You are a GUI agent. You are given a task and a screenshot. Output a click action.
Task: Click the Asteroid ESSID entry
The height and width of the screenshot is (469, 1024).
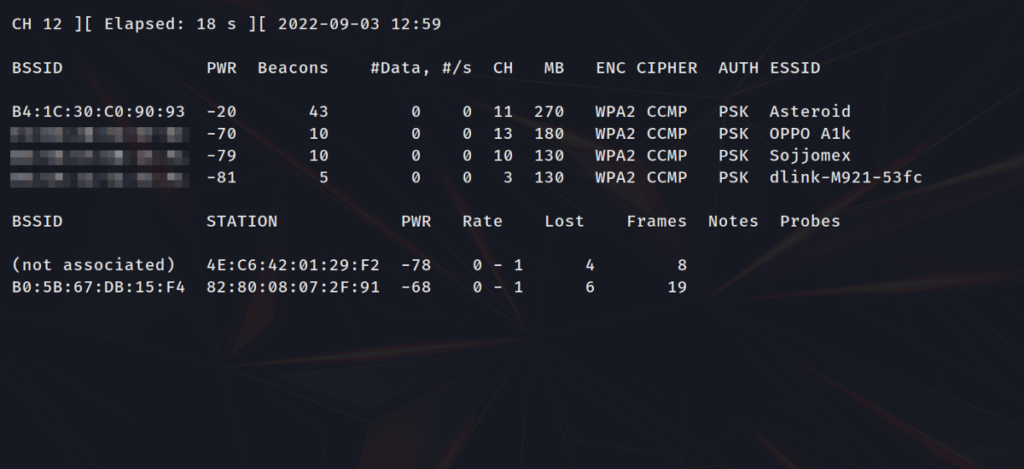click(x=810, y=112)
